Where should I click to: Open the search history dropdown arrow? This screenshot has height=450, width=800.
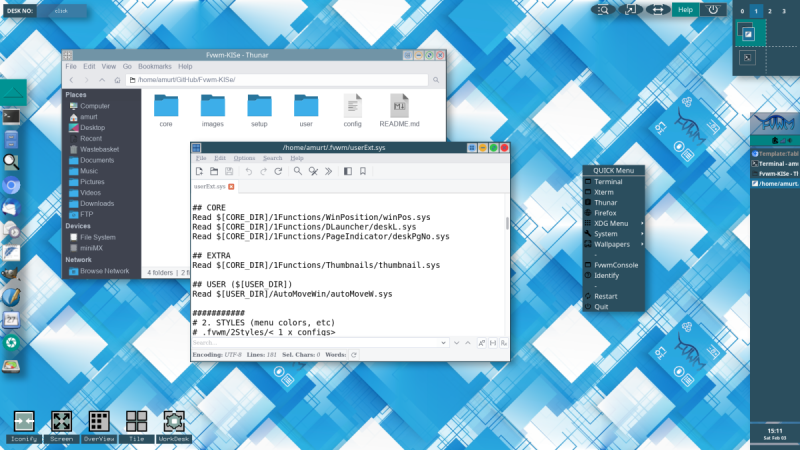click(x=443, y=343)
